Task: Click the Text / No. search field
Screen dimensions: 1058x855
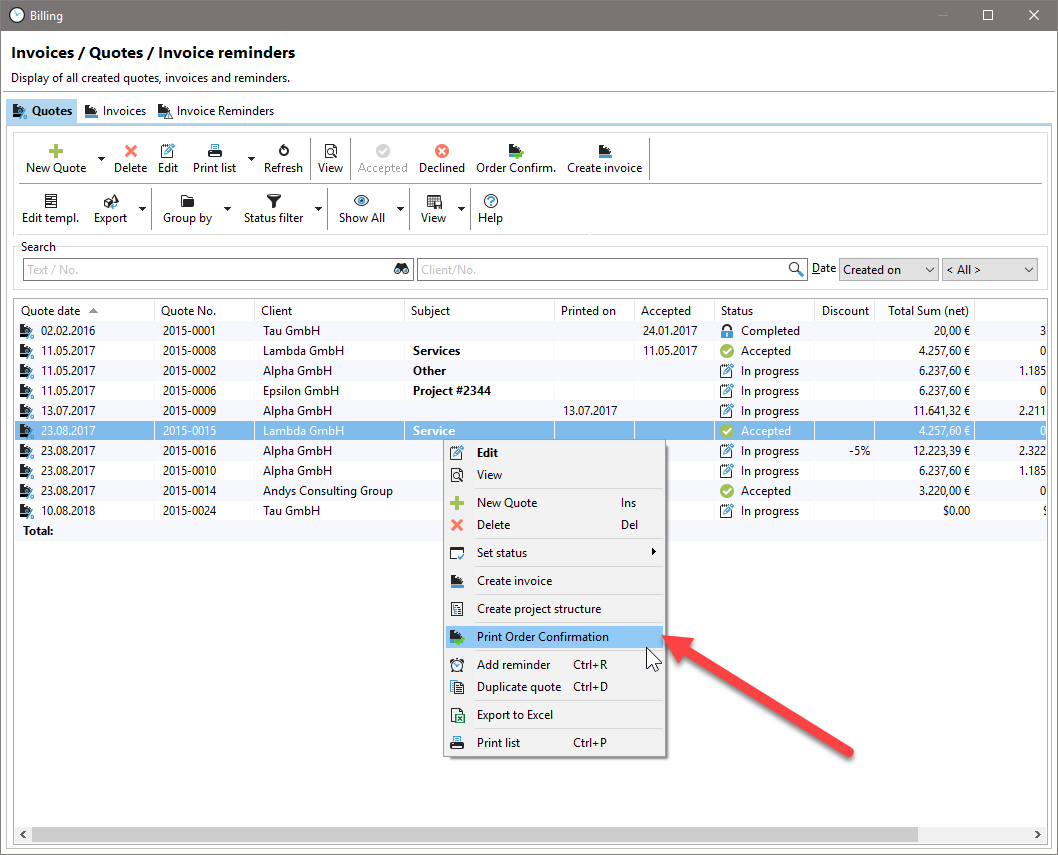Action: tap(208, 269)
